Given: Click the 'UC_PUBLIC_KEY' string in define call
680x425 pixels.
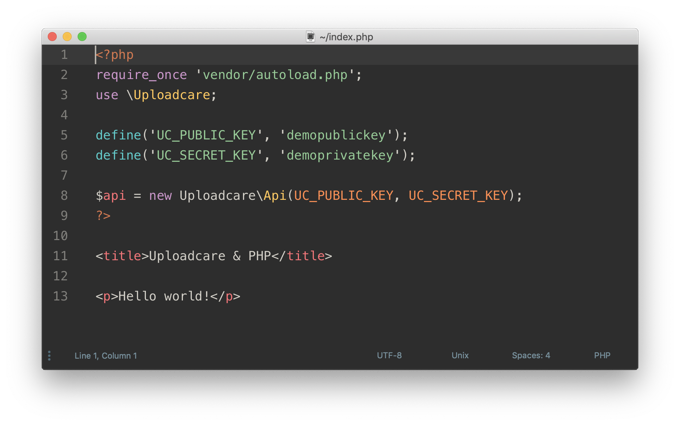Looking at the screenshot, I should click(x=206, y=135).
